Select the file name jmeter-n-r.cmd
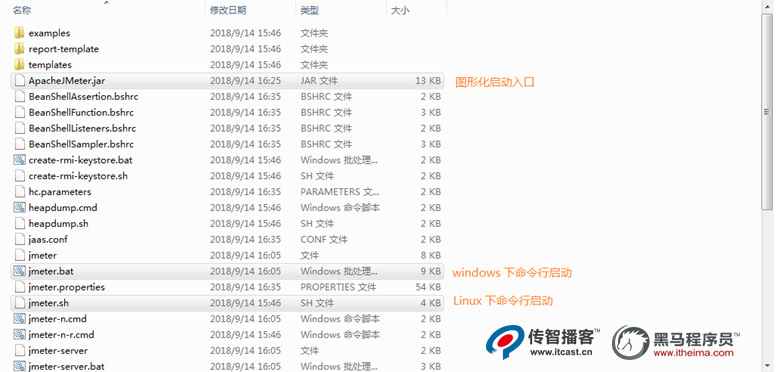Viewport: 778px width, 372px height. [62, 335]
